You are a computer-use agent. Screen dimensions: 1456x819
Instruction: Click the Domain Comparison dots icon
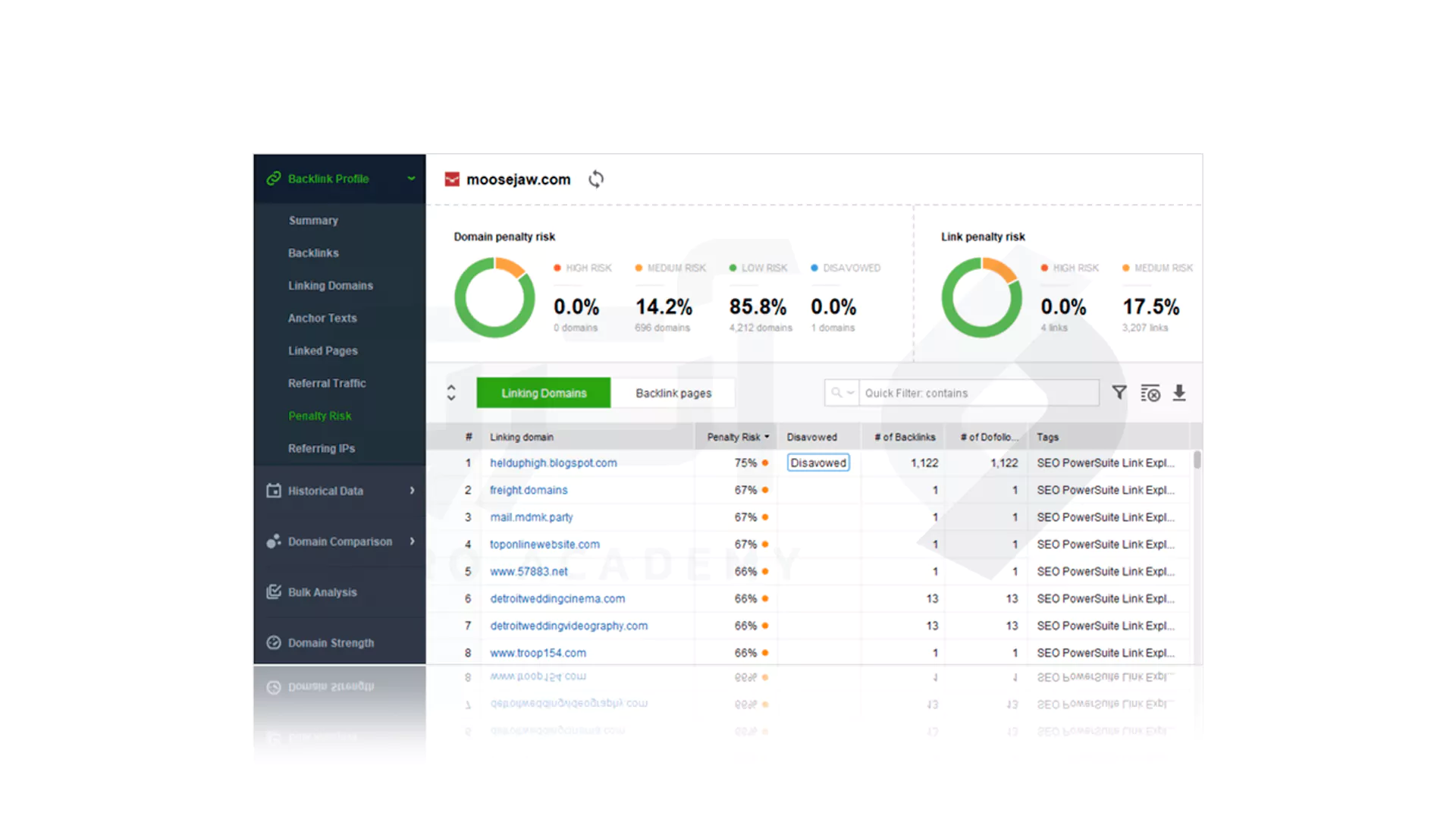[x=274, y=541]
